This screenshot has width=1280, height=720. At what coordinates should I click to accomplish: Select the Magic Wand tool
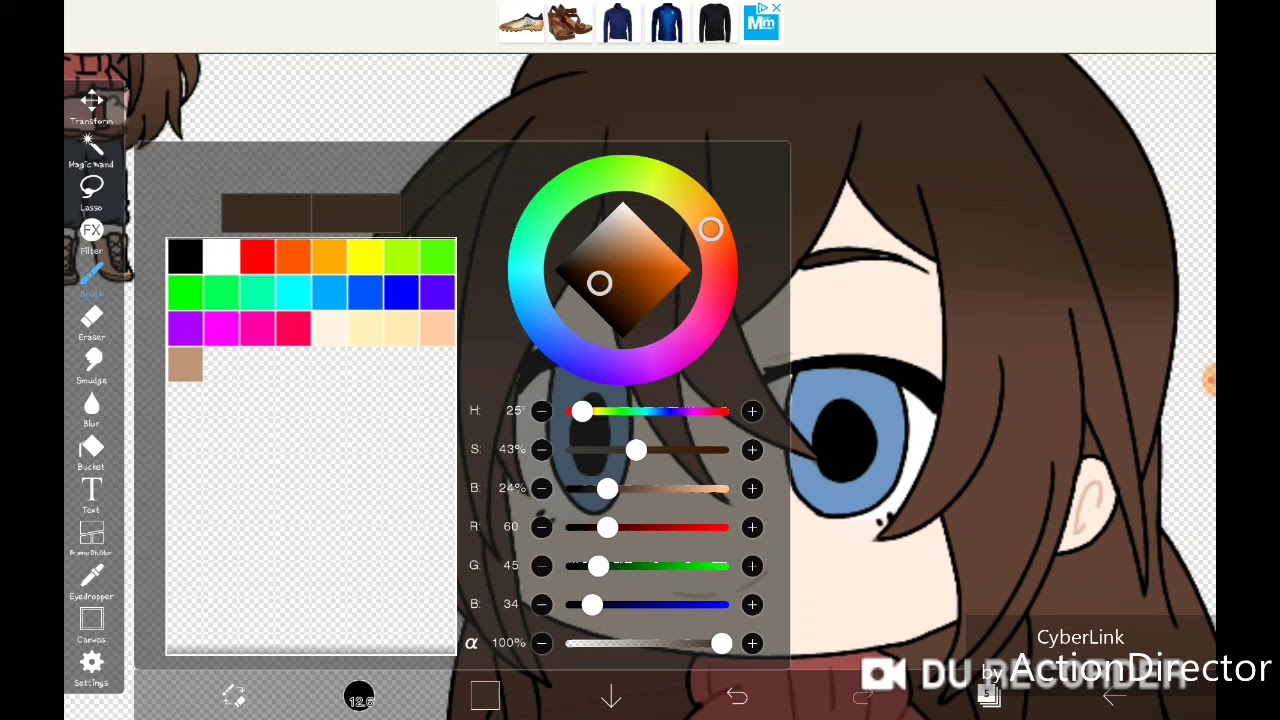(x=91, y=151)
